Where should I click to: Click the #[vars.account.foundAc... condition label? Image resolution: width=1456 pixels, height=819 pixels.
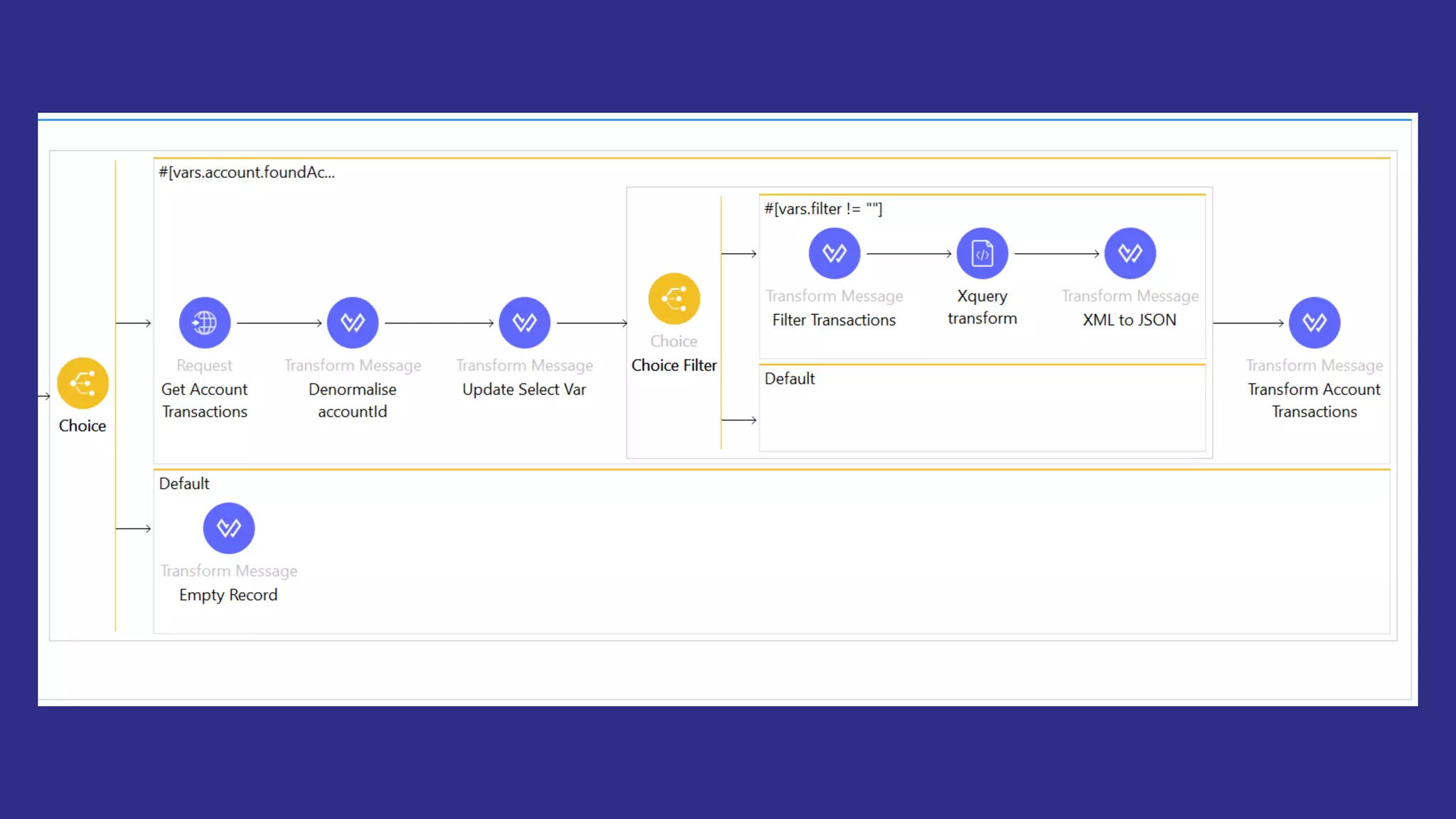coord(247,172)
